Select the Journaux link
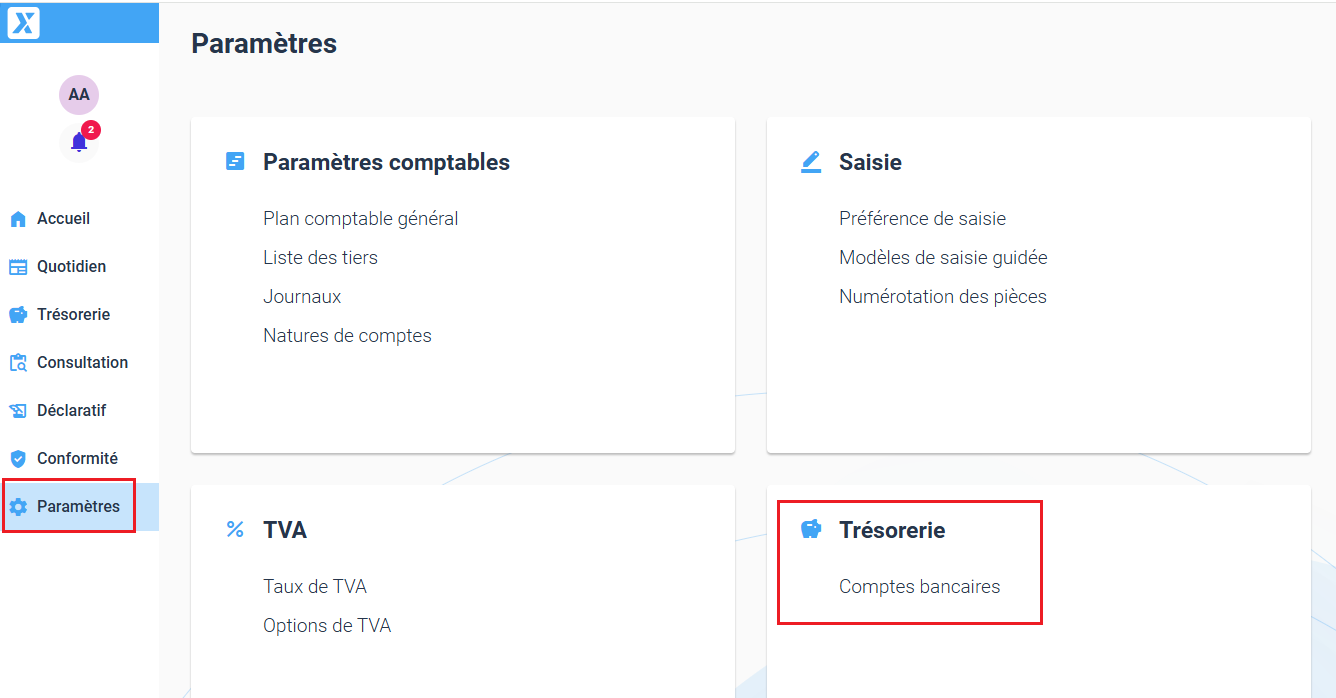Image resolution: width=1336 pixels, height=698 pixels. 302,296
